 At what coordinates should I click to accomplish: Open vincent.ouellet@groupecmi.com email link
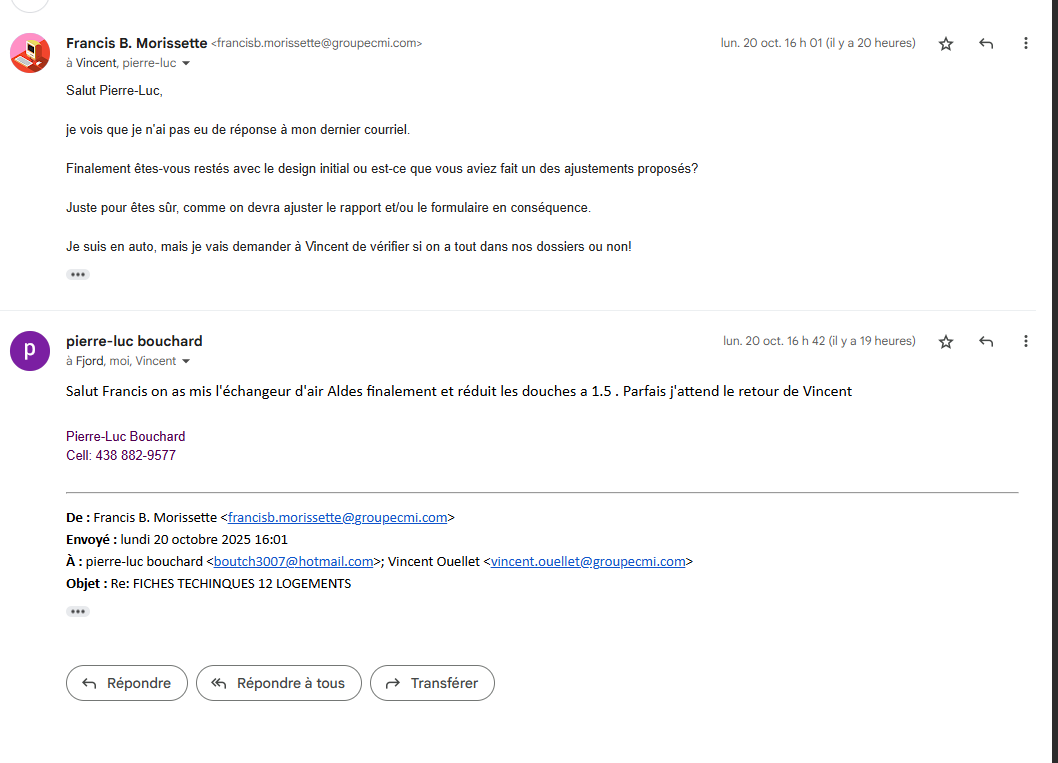tap(588, 562)
